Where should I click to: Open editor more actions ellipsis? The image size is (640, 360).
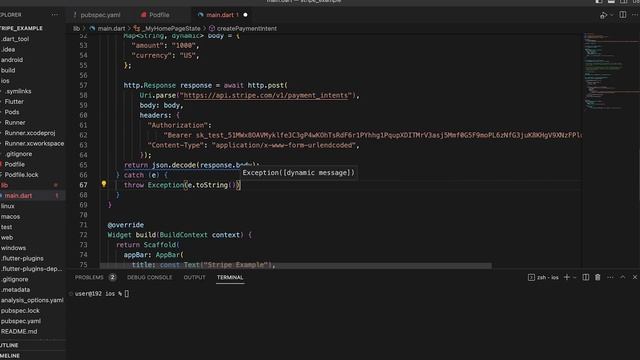[635, 15]
